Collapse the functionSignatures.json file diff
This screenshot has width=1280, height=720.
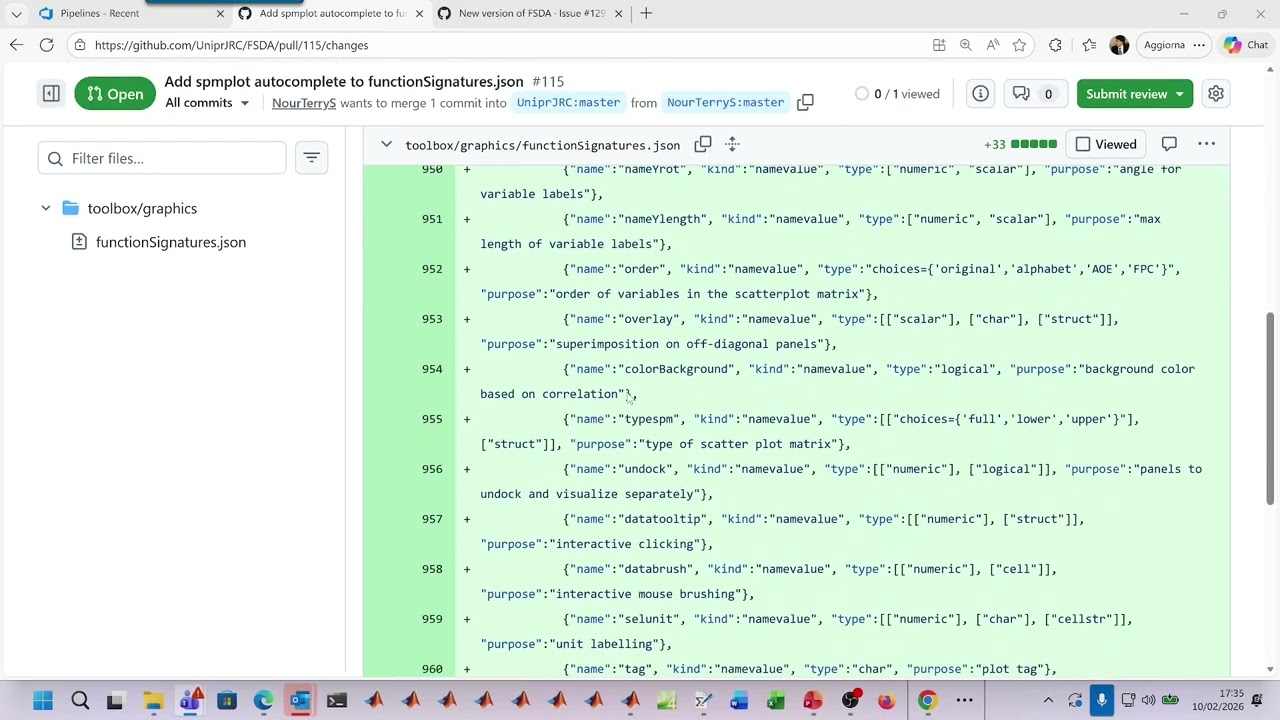click(x=386, y=145)
